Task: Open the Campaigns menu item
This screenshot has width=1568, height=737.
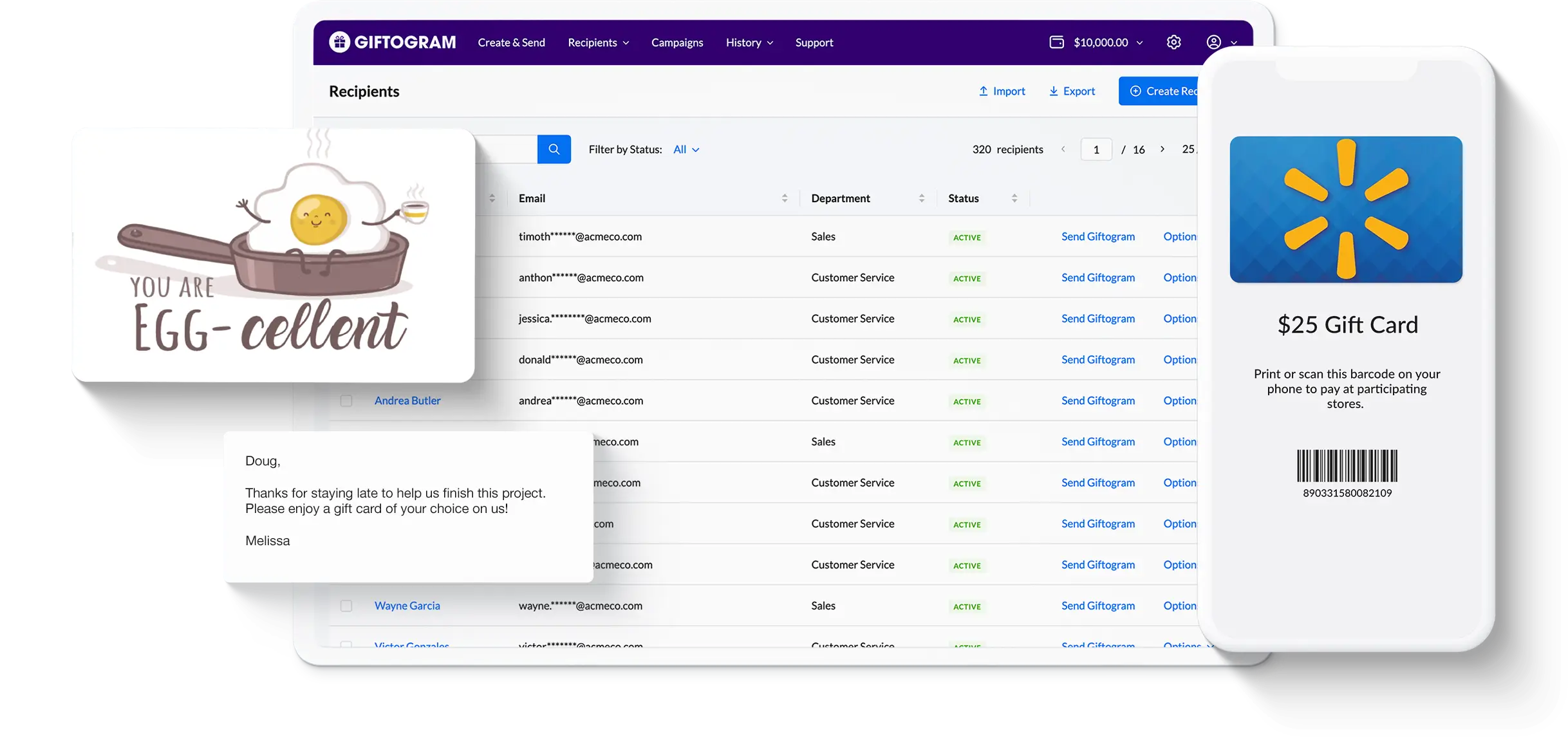Action: (677, 42)
